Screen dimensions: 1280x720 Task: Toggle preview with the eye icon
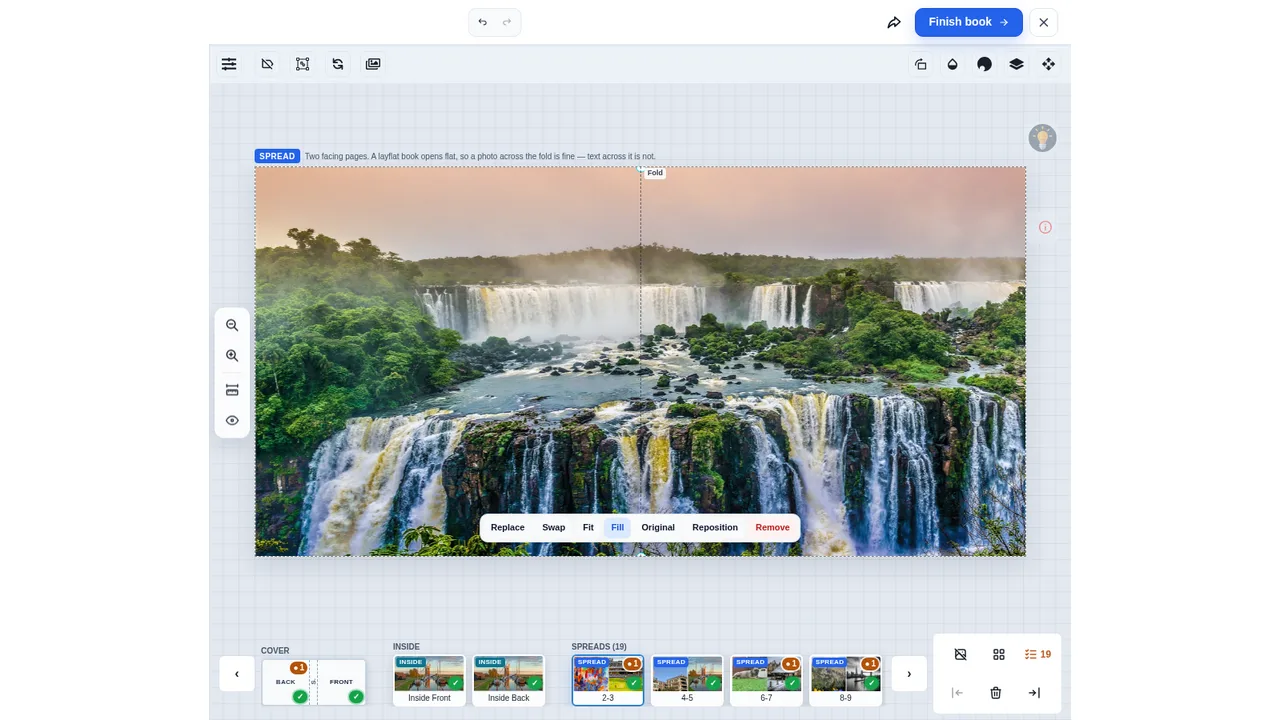click(x=232, y=421)
